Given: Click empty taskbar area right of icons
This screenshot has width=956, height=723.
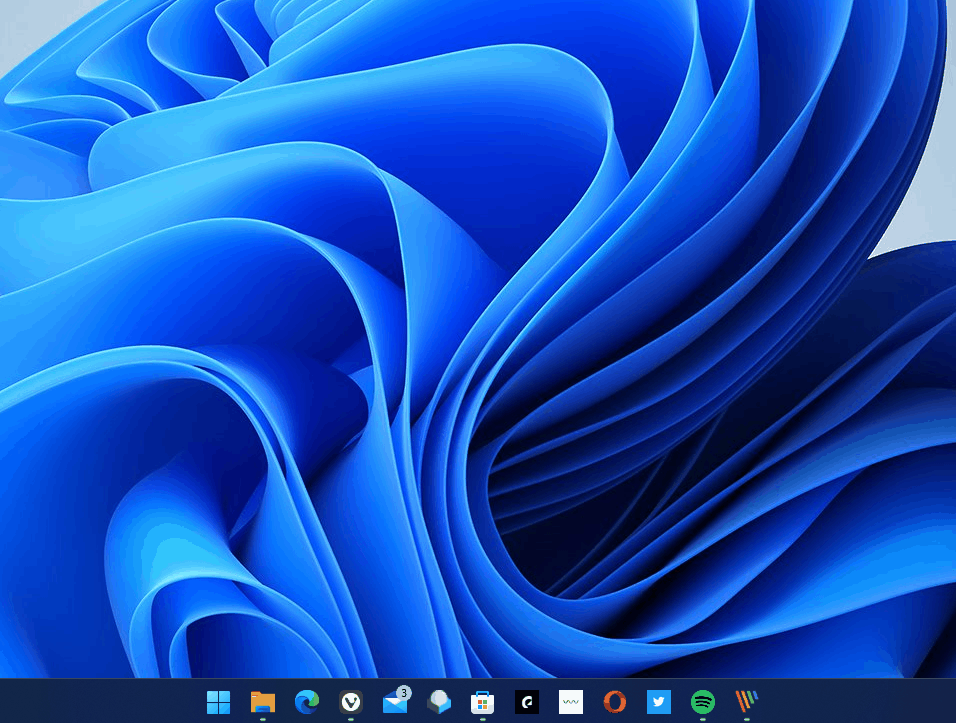Looking at the screenshot, I should (x=860, y=702).
